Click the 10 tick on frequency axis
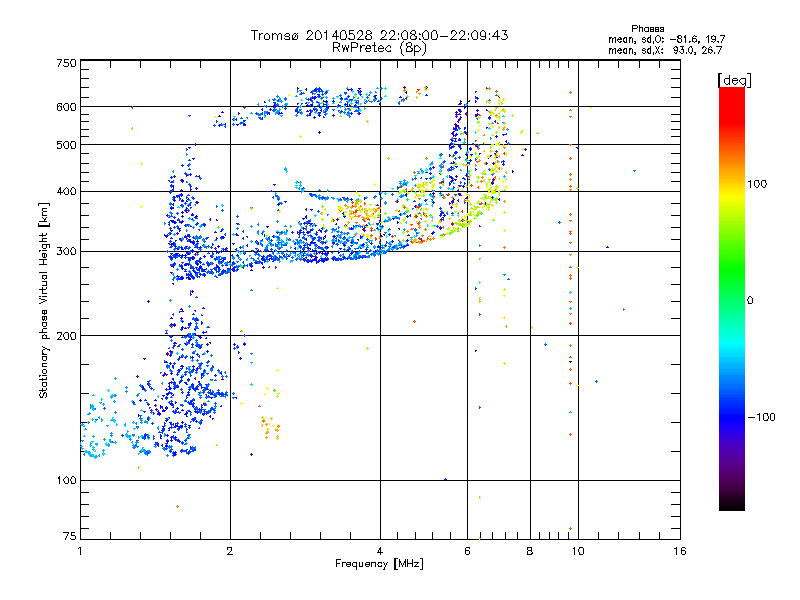This screenshot has width=800, height=600. (x=578, y=551)
